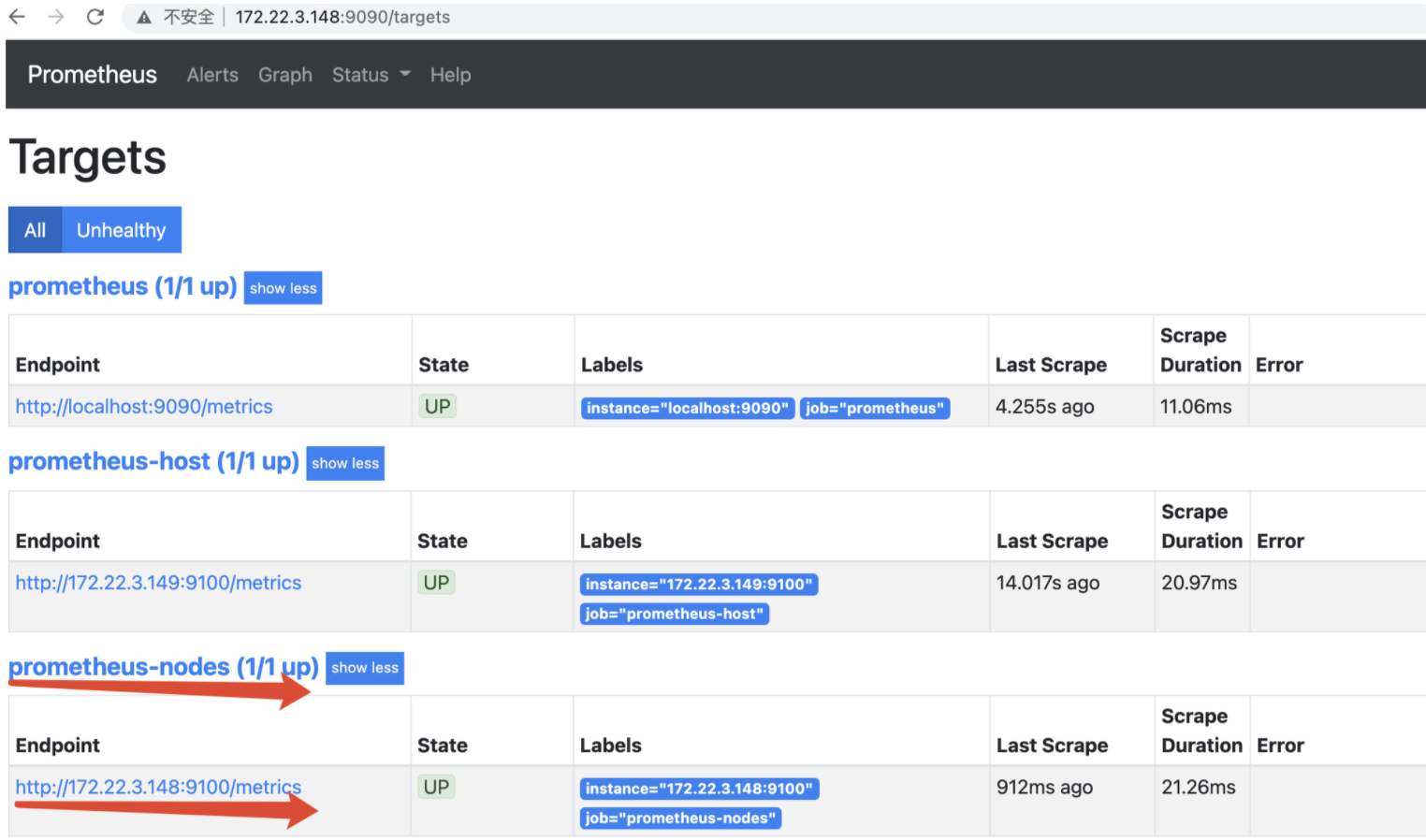Click the 912ms ago last scrape value
Screen dimensions: 1426x840
1044,787
